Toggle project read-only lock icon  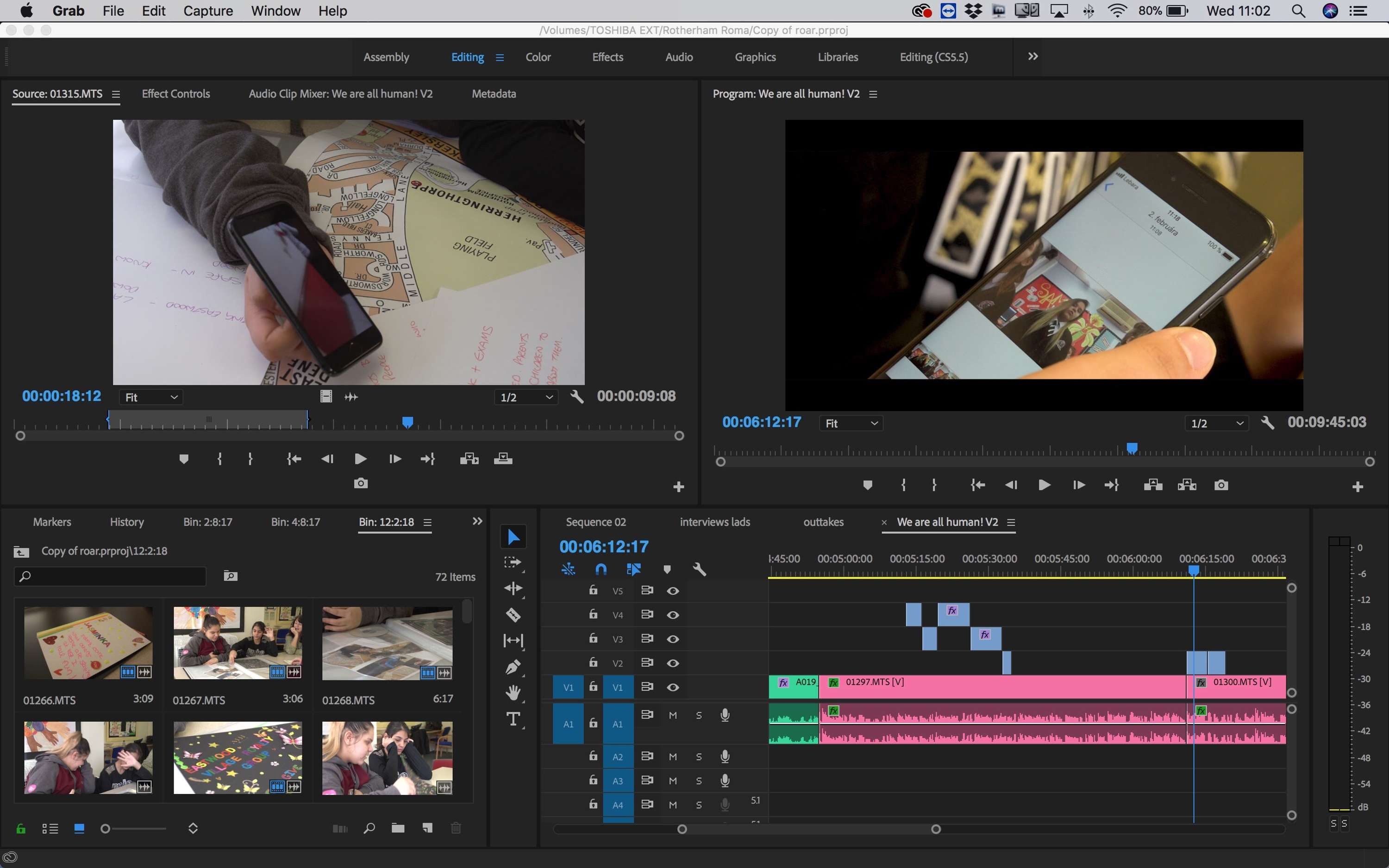[x=21, y=828]
